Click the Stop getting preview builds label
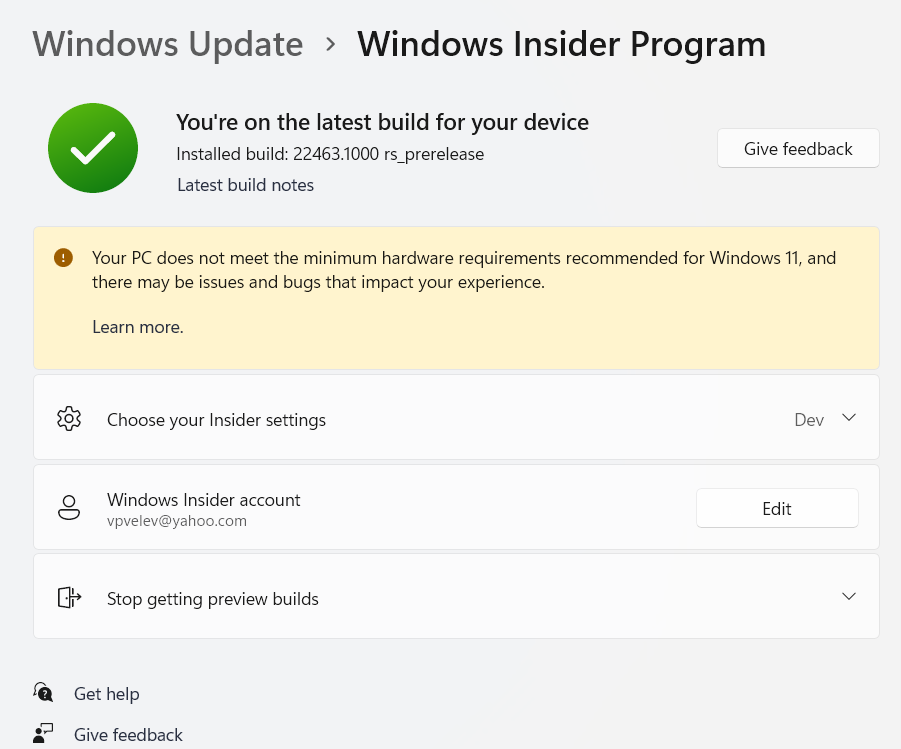Image resolution: width=901 pixels, height=749 pixels. pyautogui.click(x=213, y=599)
